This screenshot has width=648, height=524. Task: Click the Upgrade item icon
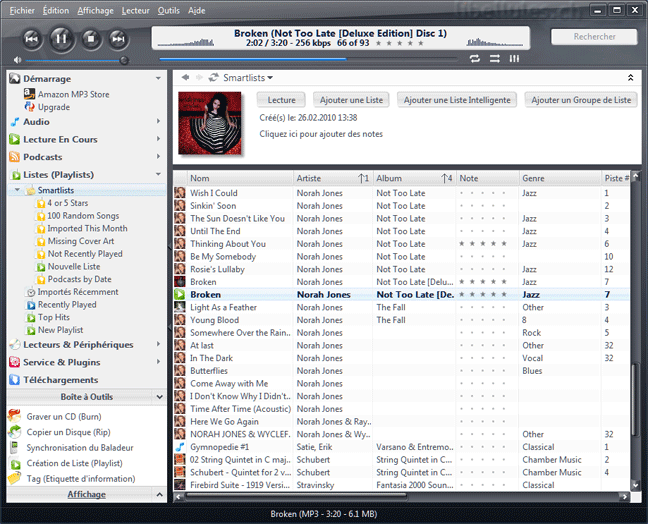tap(29, 107)
